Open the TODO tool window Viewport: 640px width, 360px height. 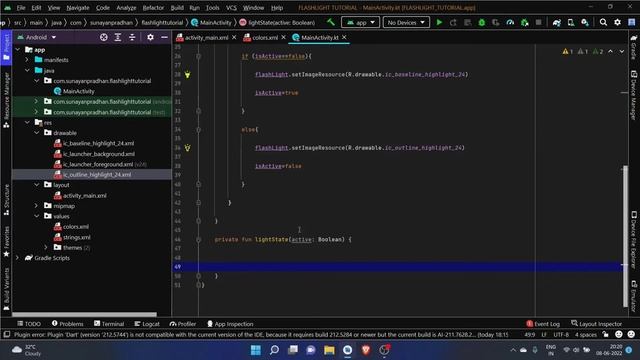point(29,324)
